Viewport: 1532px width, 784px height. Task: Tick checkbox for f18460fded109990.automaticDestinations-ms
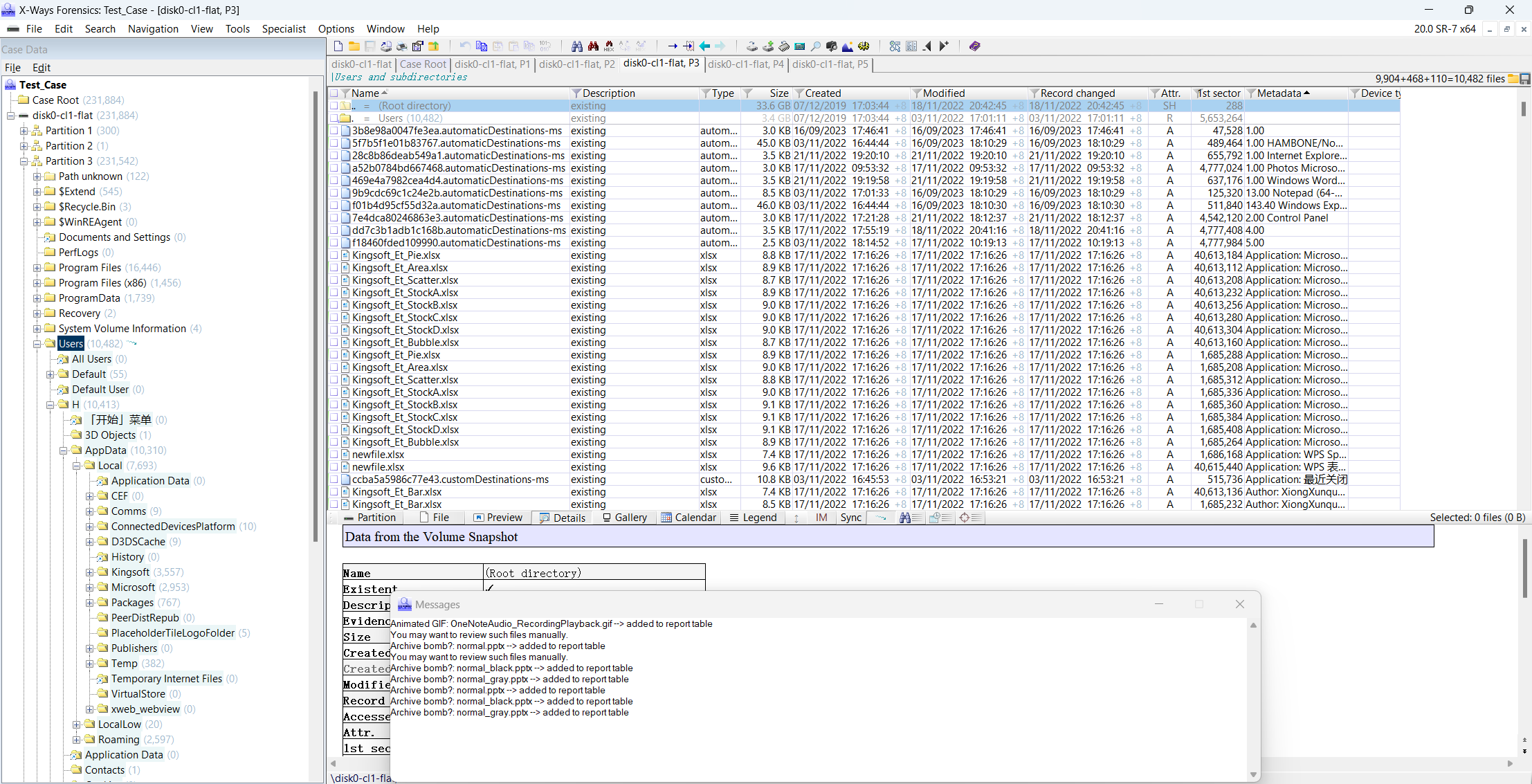(x=334, y=243)
